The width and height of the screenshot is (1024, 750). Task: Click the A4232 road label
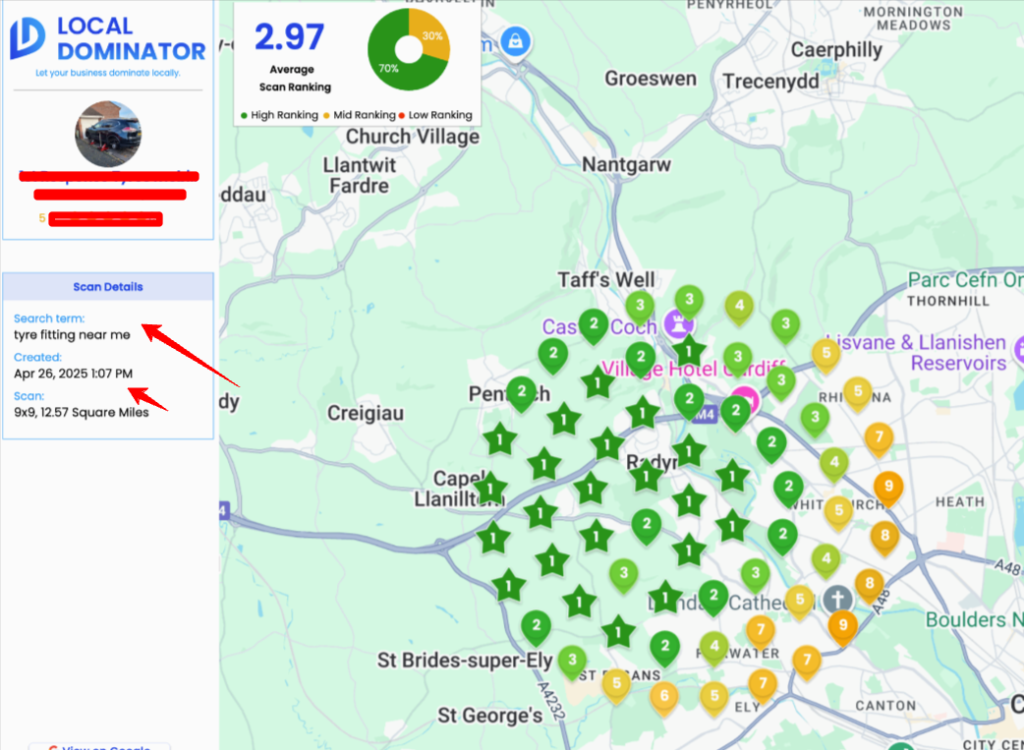pyautogui.click(x=551, y=702)
